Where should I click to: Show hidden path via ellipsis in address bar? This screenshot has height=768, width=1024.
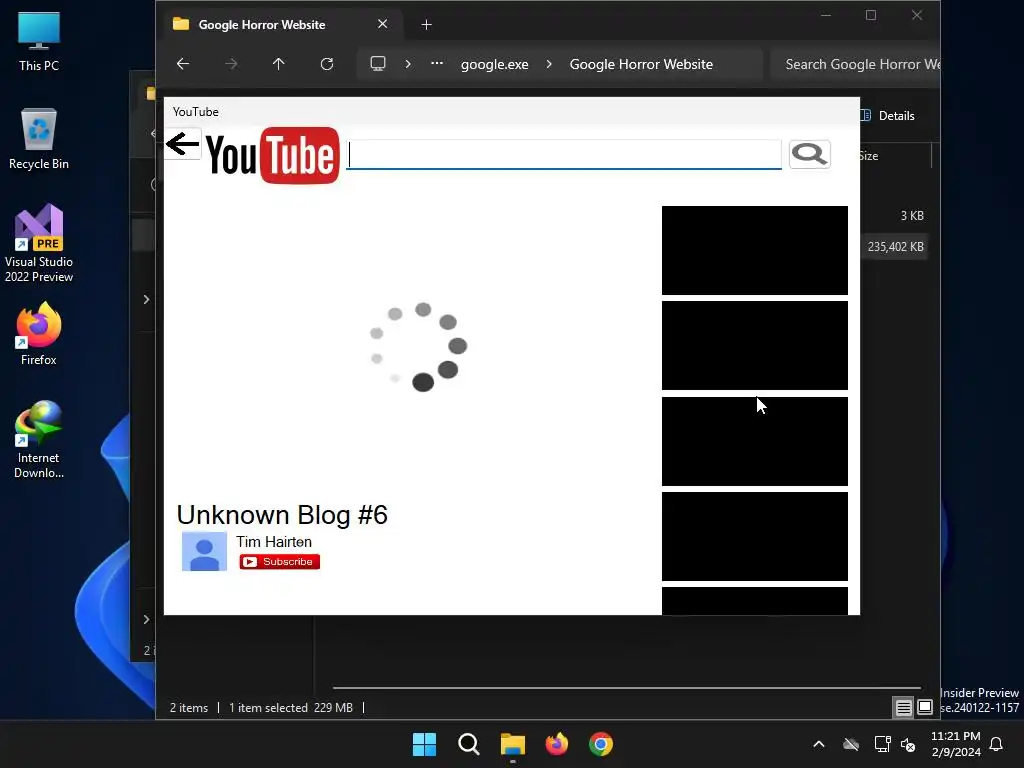[437, 64]
